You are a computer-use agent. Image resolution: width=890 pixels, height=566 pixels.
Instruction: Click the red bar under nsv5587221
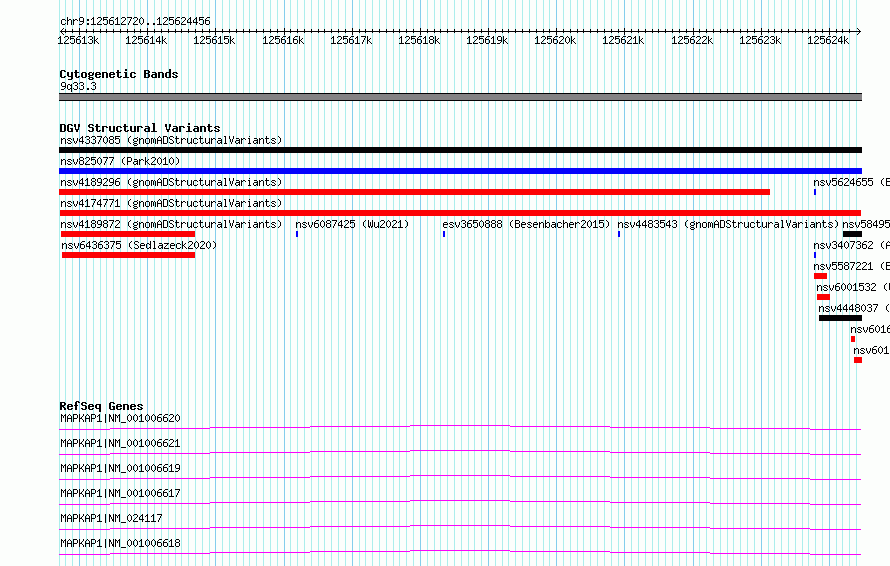(821, 276)
